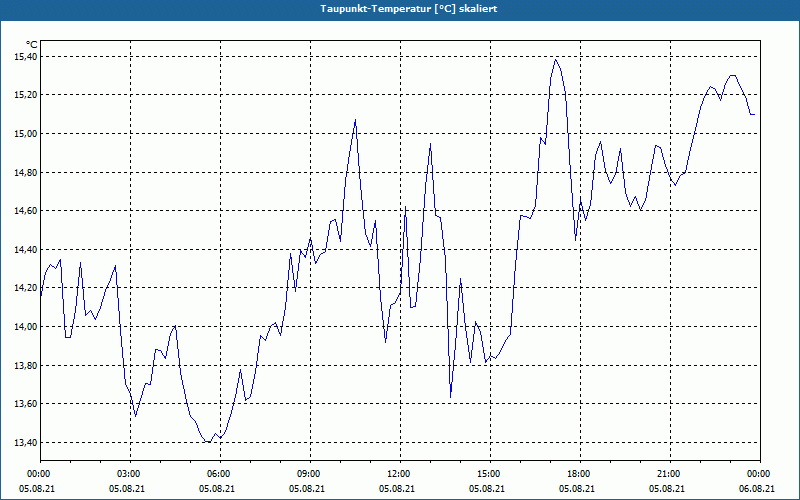Select date '05.08.21' beneath 09:00

(x=307, y=488)
